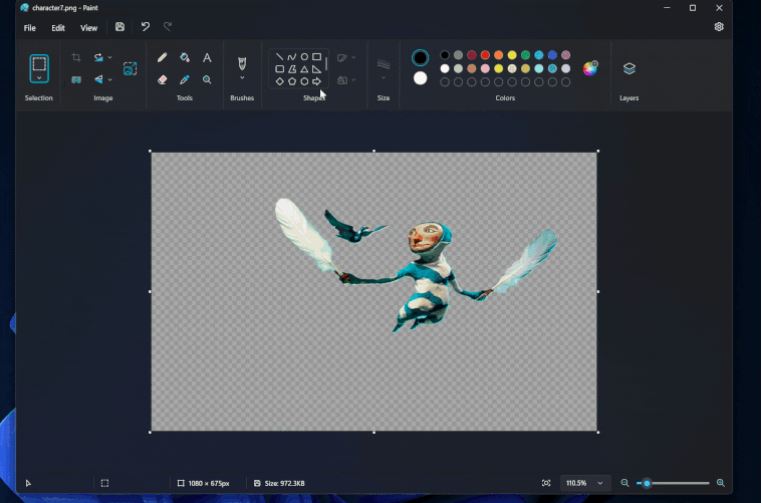Select the Fill bucket tool
762x503 pixels.
(x=185, y=57)
